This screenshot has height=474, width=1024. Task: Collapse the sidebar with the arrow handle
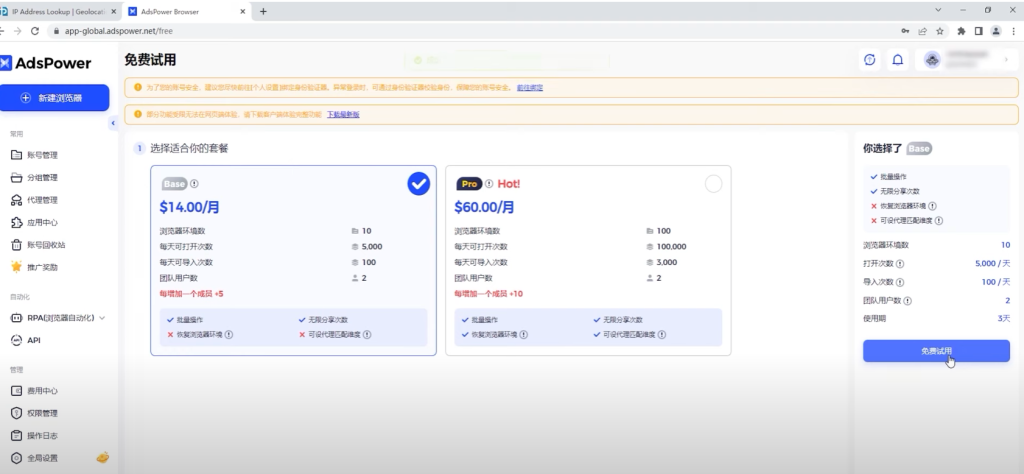pyautogui.click(x=113, y=123)
